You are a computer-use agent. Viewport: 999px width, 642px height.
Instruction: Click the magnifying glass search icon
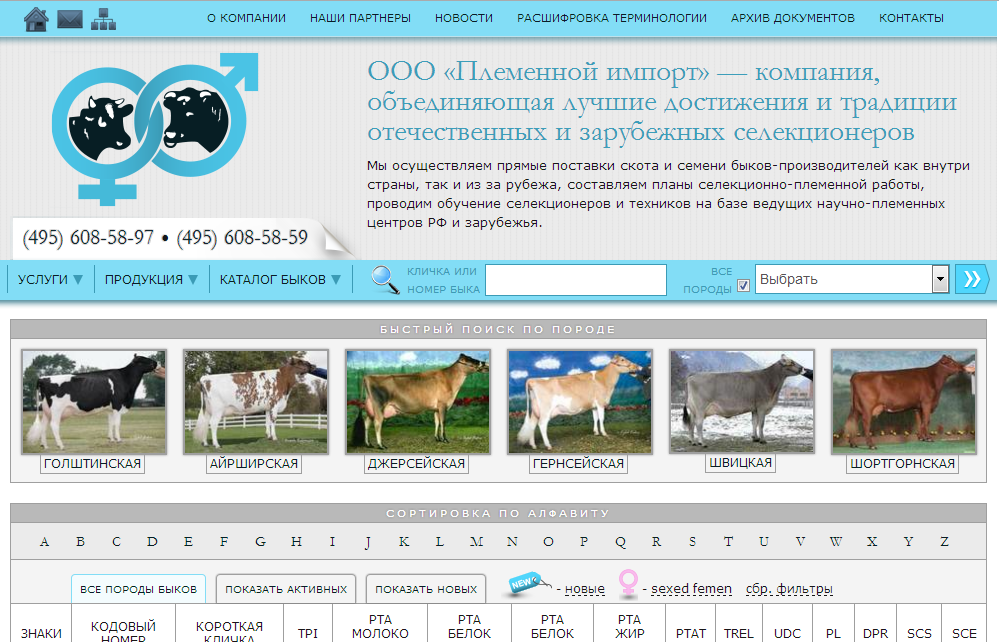tap(385, 280)
